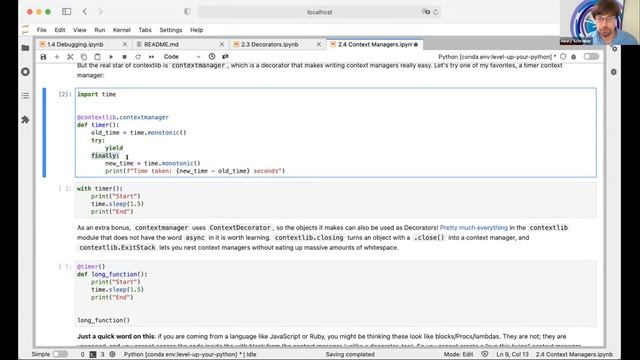
Task: Open the extension manager puzzle icon
Action: [25, 120]
